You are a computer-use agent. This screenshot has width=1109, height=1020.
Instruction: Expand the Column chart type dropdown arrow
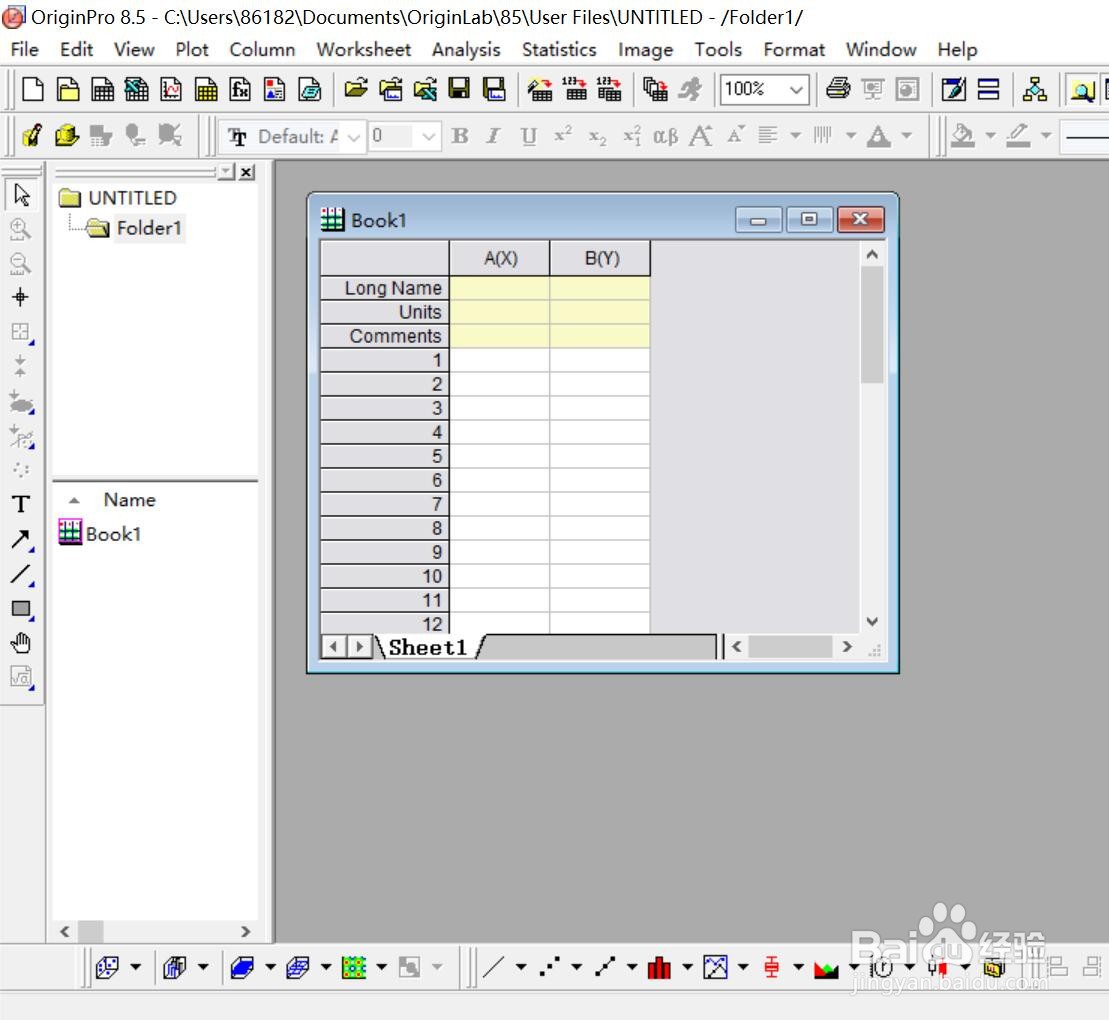[x=687, y=967]
